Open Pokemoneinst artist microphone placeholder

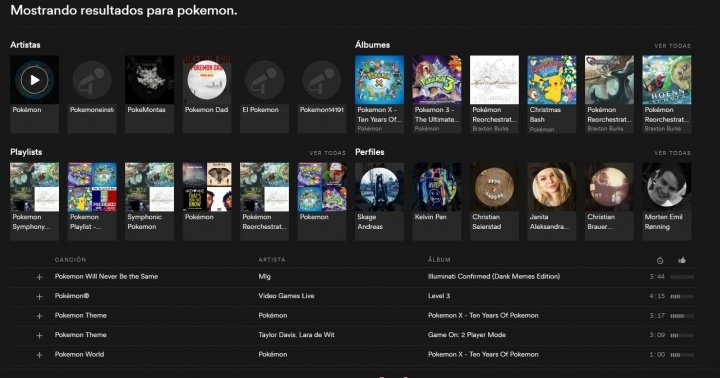[92, 80]
